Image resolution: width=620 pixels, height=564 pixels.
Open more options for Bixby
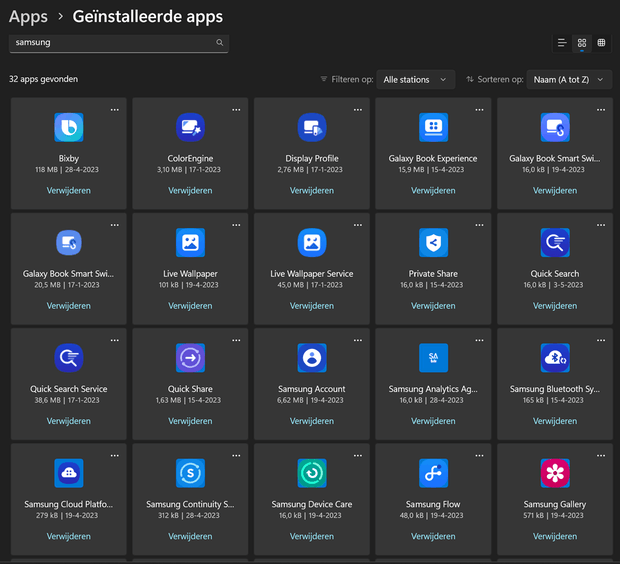115,110
